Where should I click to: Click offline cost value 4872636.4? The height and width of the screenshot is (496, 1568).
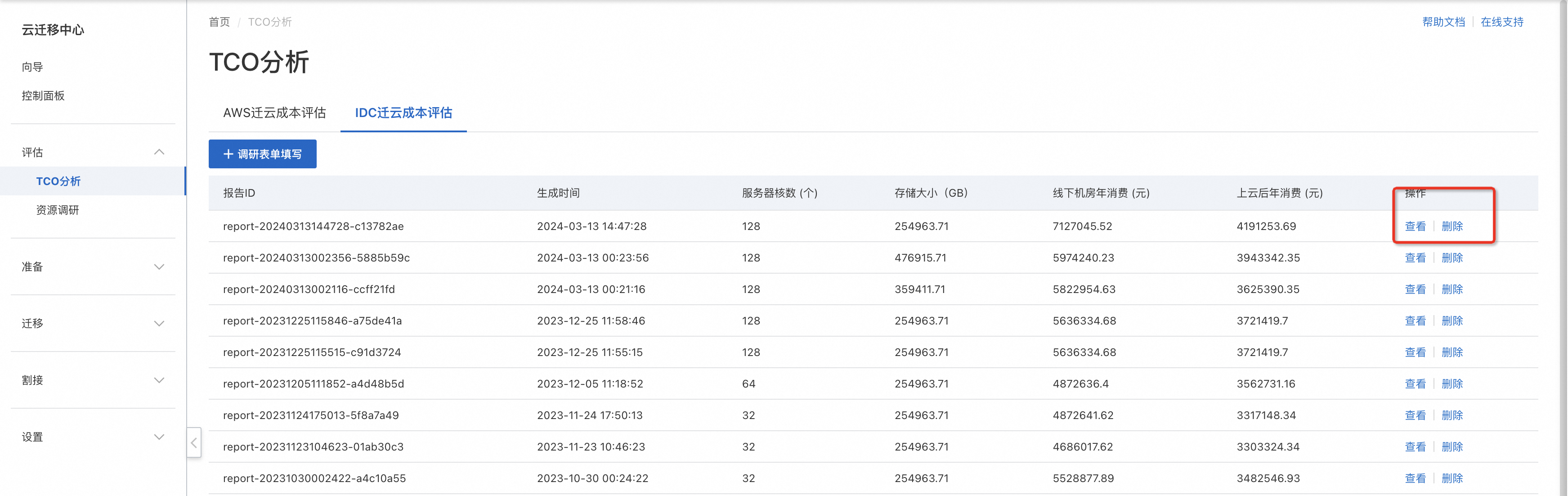tap(1080, 384)
